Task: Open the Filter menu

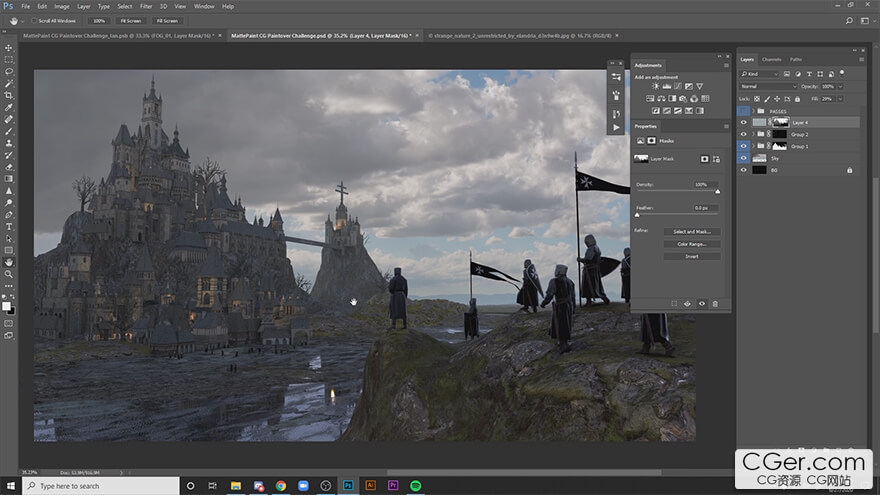Action: point(146,6)
